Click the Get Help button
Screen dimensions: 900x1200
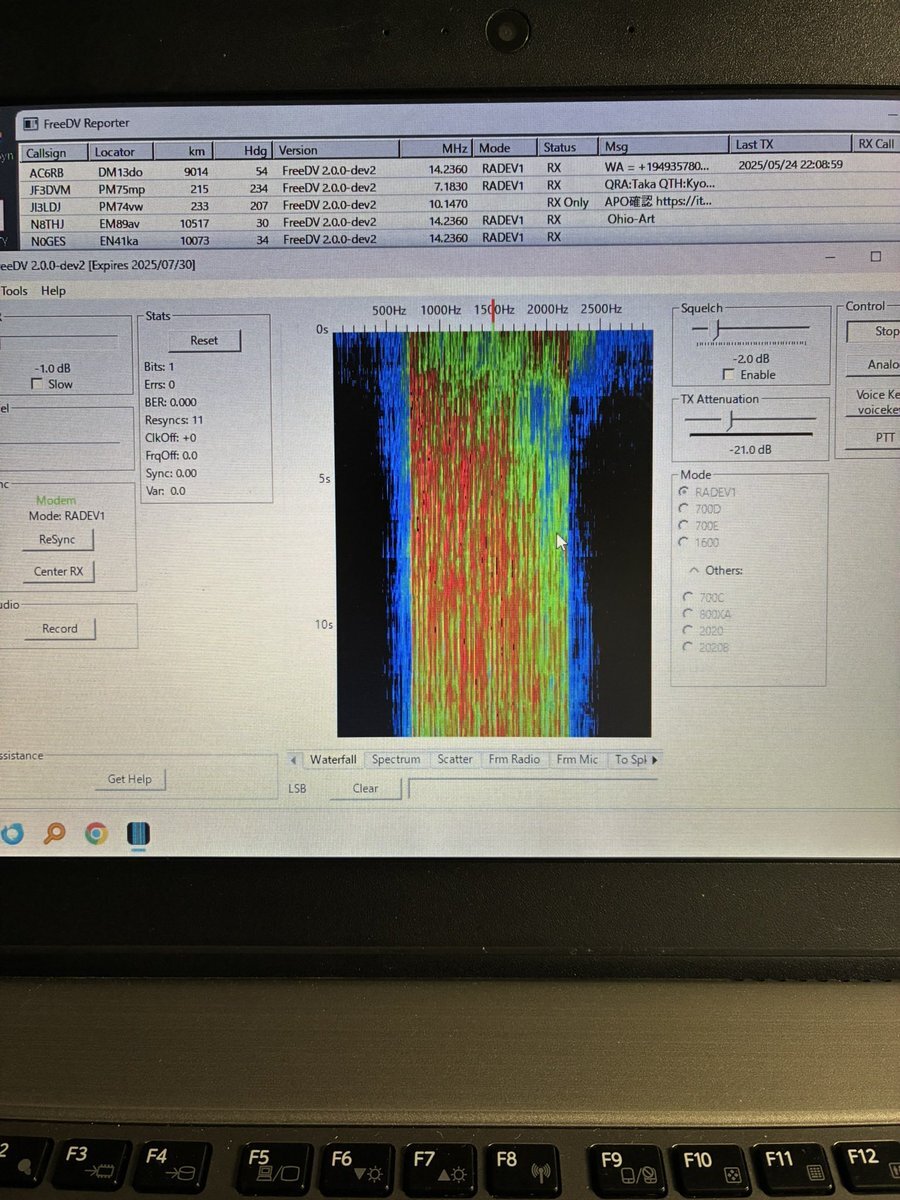(x=130, y=779)
